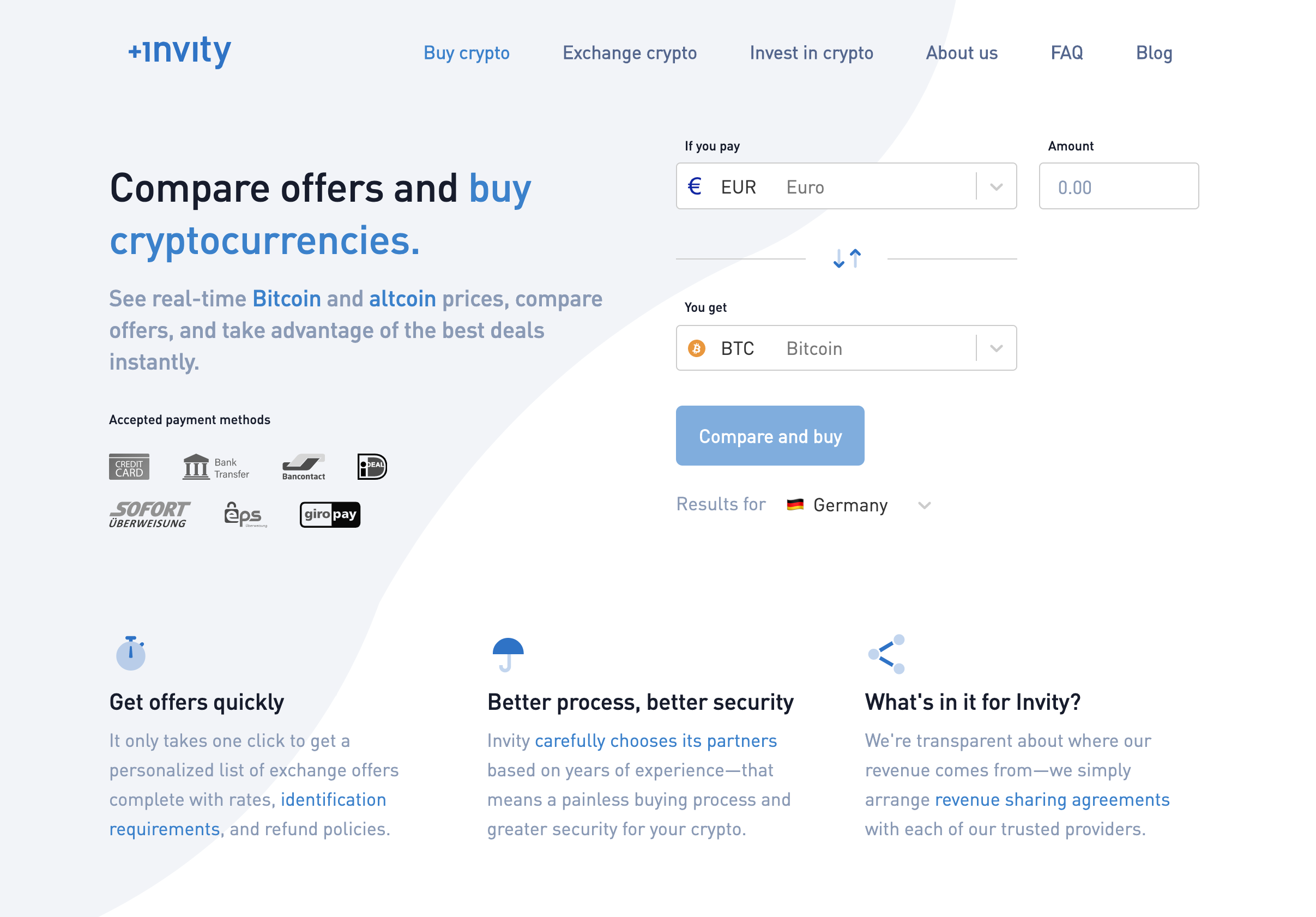This screenshot has width=1316, height=917.
Task: Go to Exchange crypto page
Action: pos(629,53)
